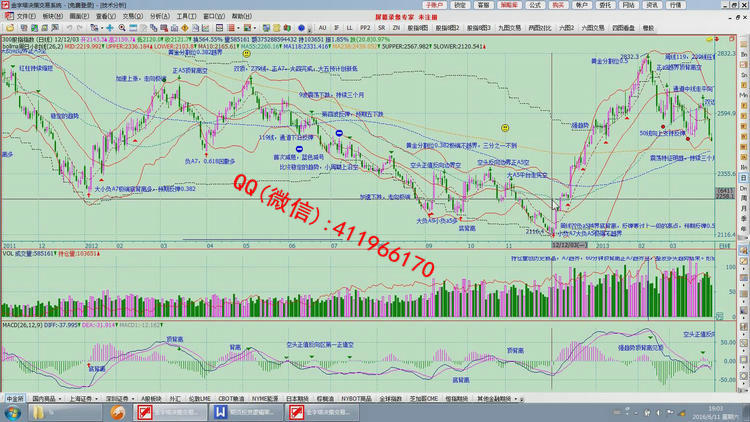Click the SR shortcut in the toolbar

381,28
